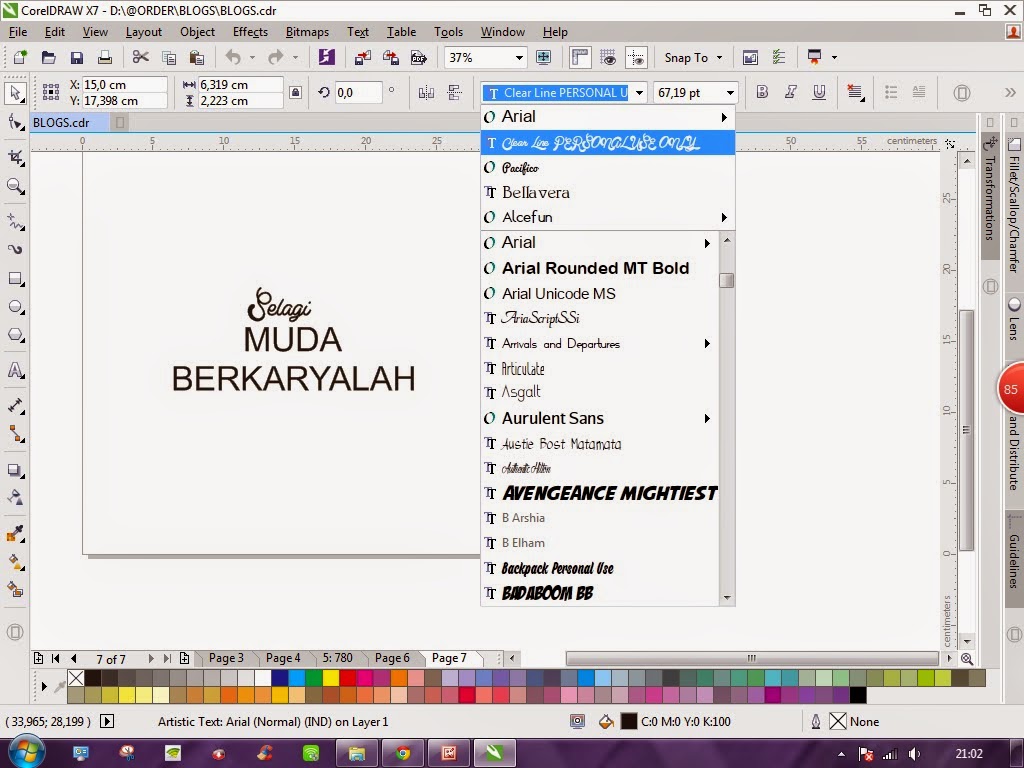
Task: Open the font size 67,19 pt dropdown
Action: tap(730, 93)
